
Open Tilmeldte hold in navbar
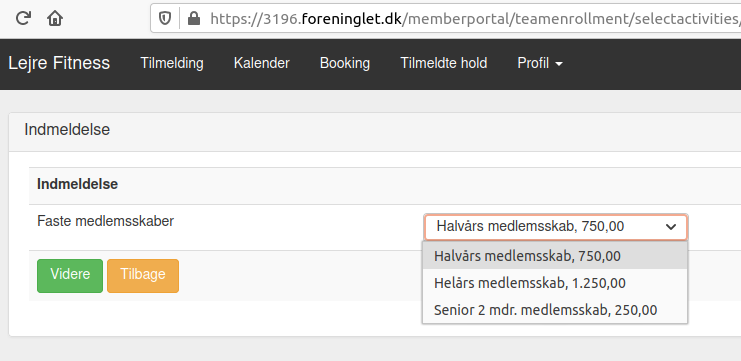click(444, 63)
